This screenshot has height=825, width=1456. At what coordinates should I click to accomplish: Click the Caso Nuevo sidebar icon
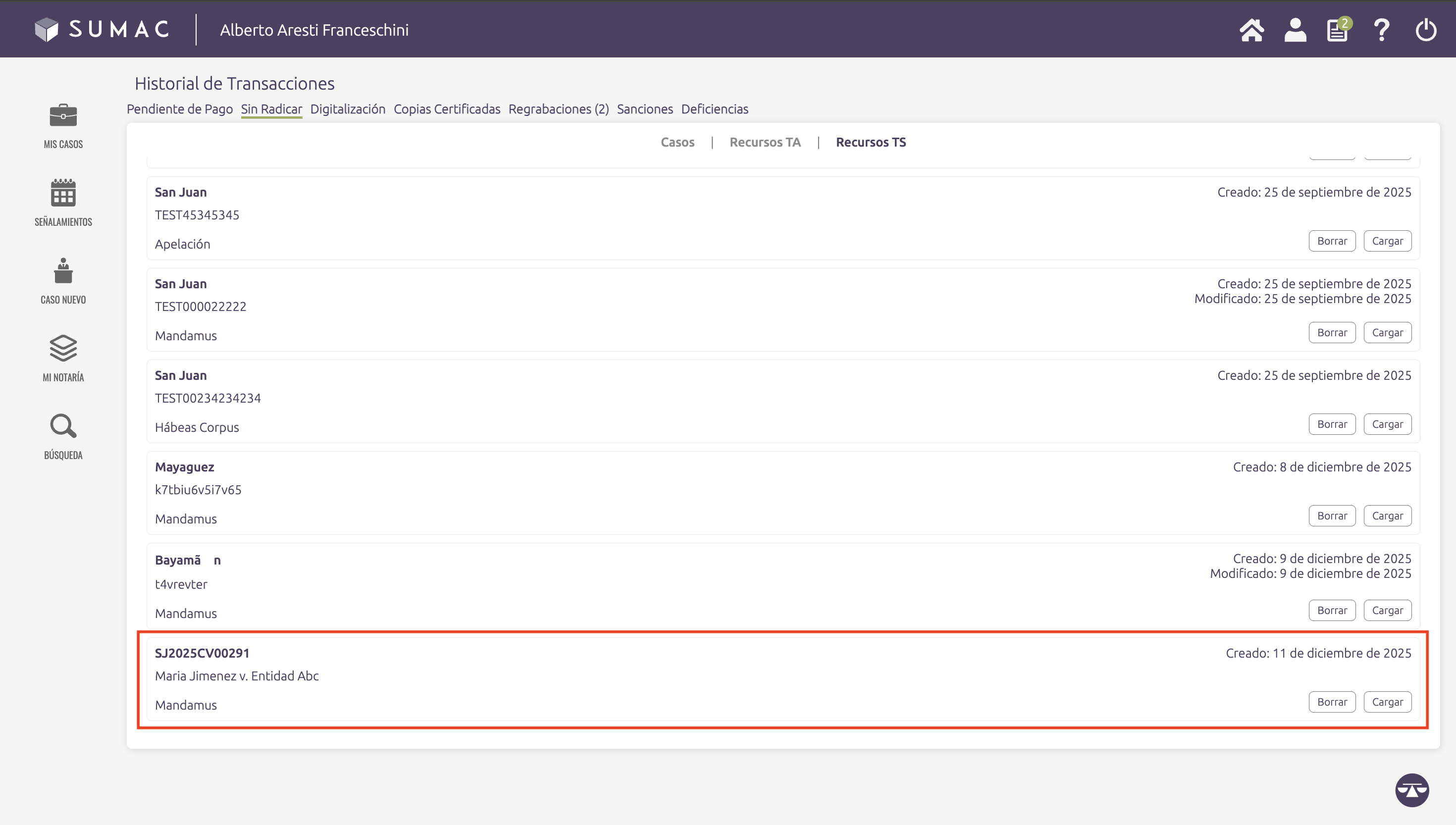tap(63, 271)
